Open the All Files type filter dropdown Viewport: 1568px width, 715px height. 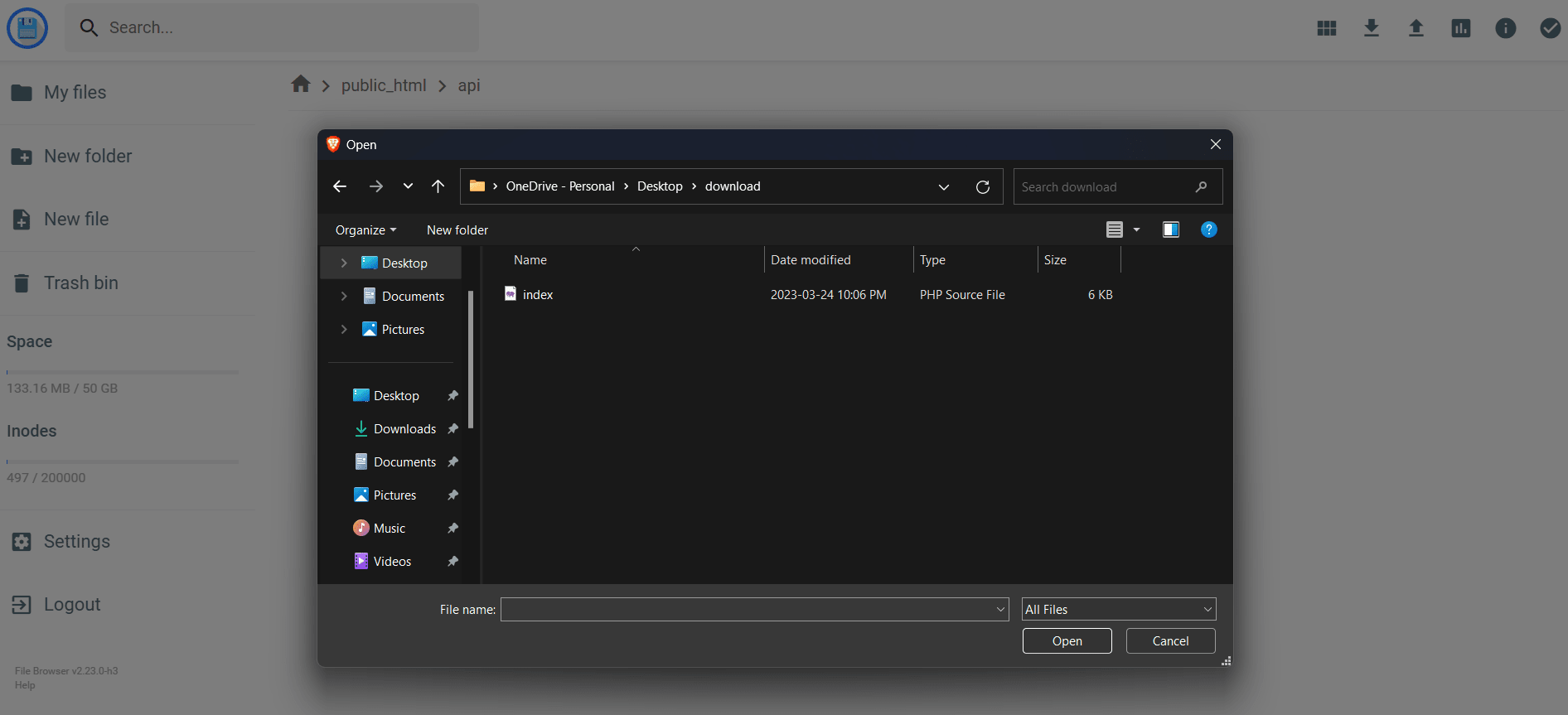coord(1119,609)
